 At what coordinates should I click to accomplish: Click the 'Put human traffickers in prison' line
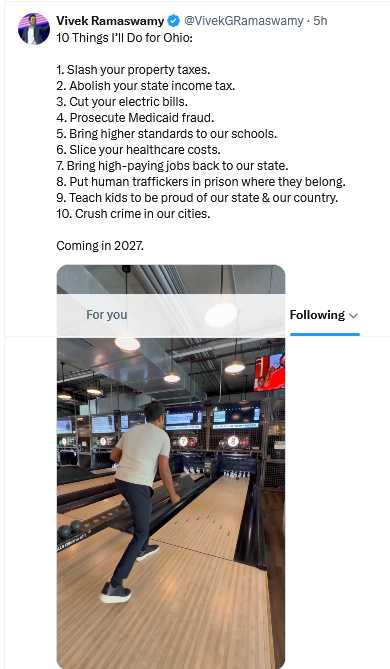[201, 182]
